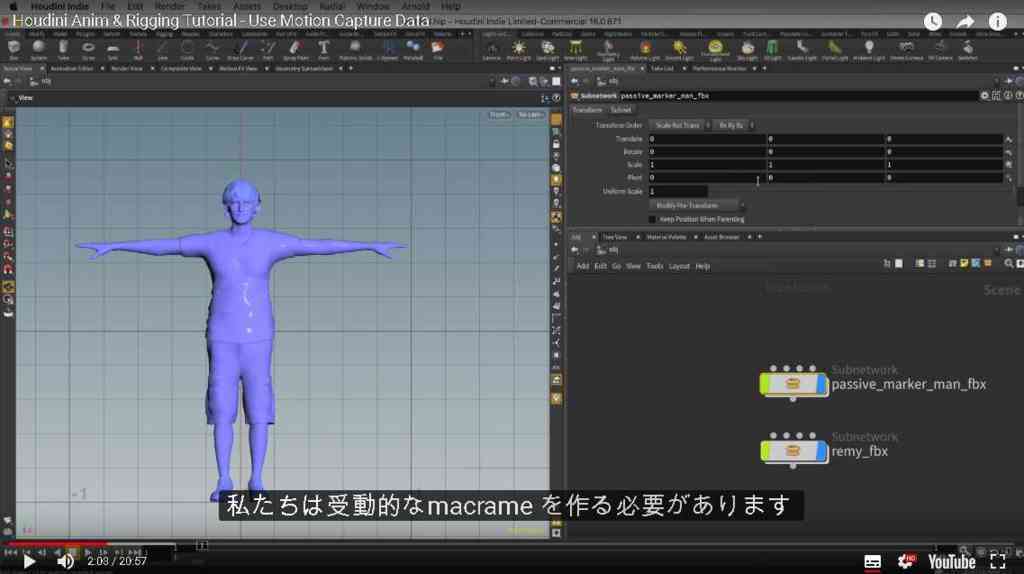Click the Uniform Scale input field
Screen dimensions: 1024x574
point(678,191)
